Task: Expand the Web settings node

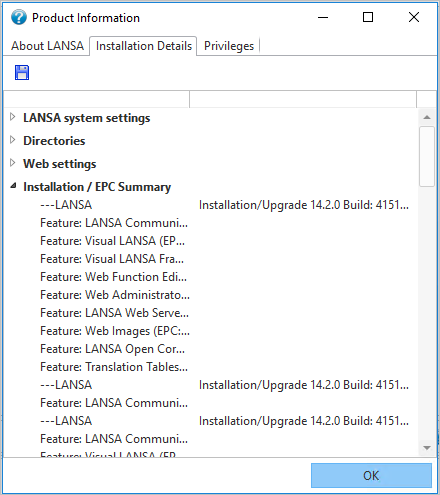Action: (13, 163)
